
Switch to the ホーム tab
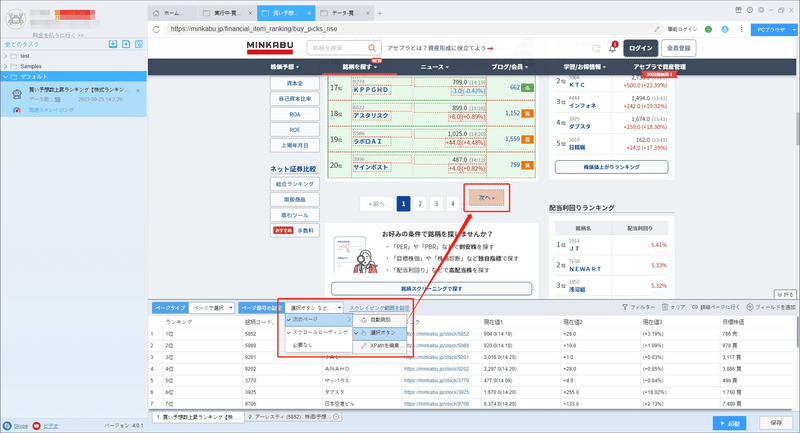pyautogui.click(x=172, y=13)
